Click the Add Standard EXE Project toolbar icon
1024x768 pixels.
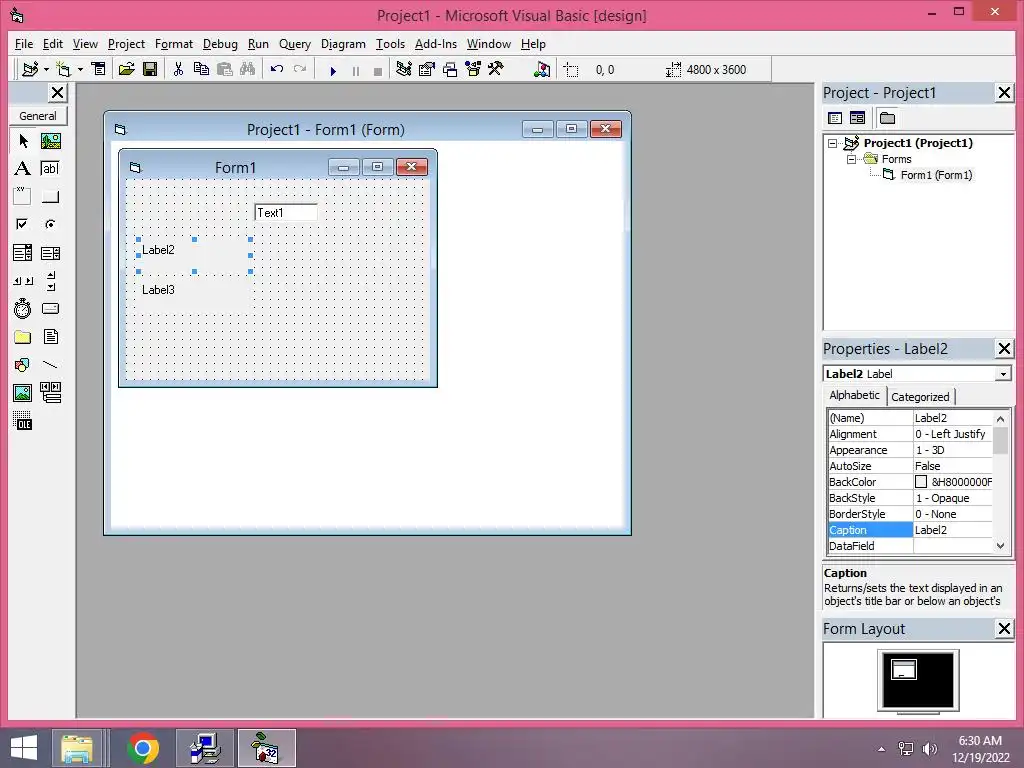(x=30, y=69)
